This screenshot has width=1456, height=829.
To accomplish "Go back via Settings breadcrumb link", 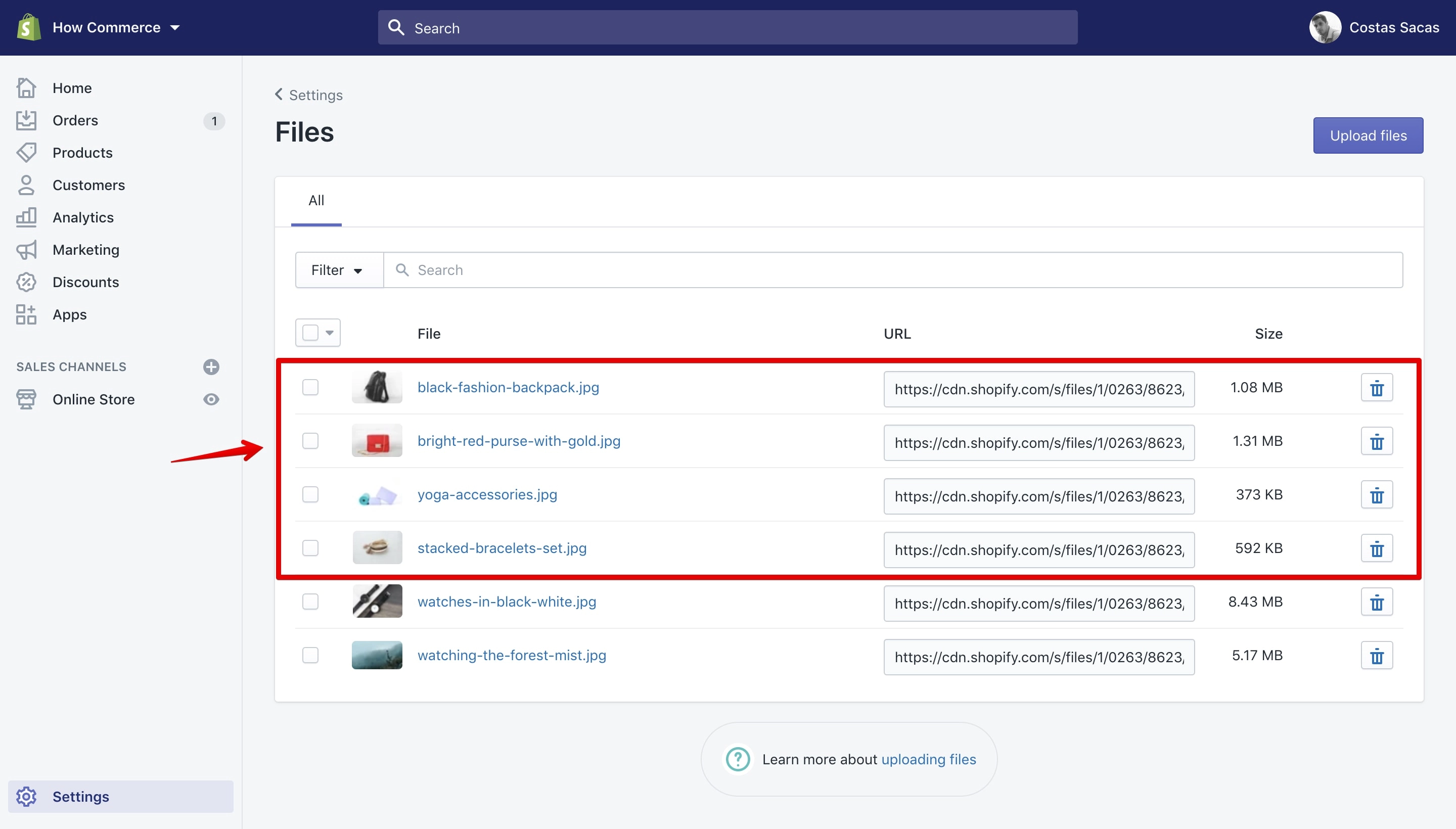I will pyautogui.click(x=316, y=95).
